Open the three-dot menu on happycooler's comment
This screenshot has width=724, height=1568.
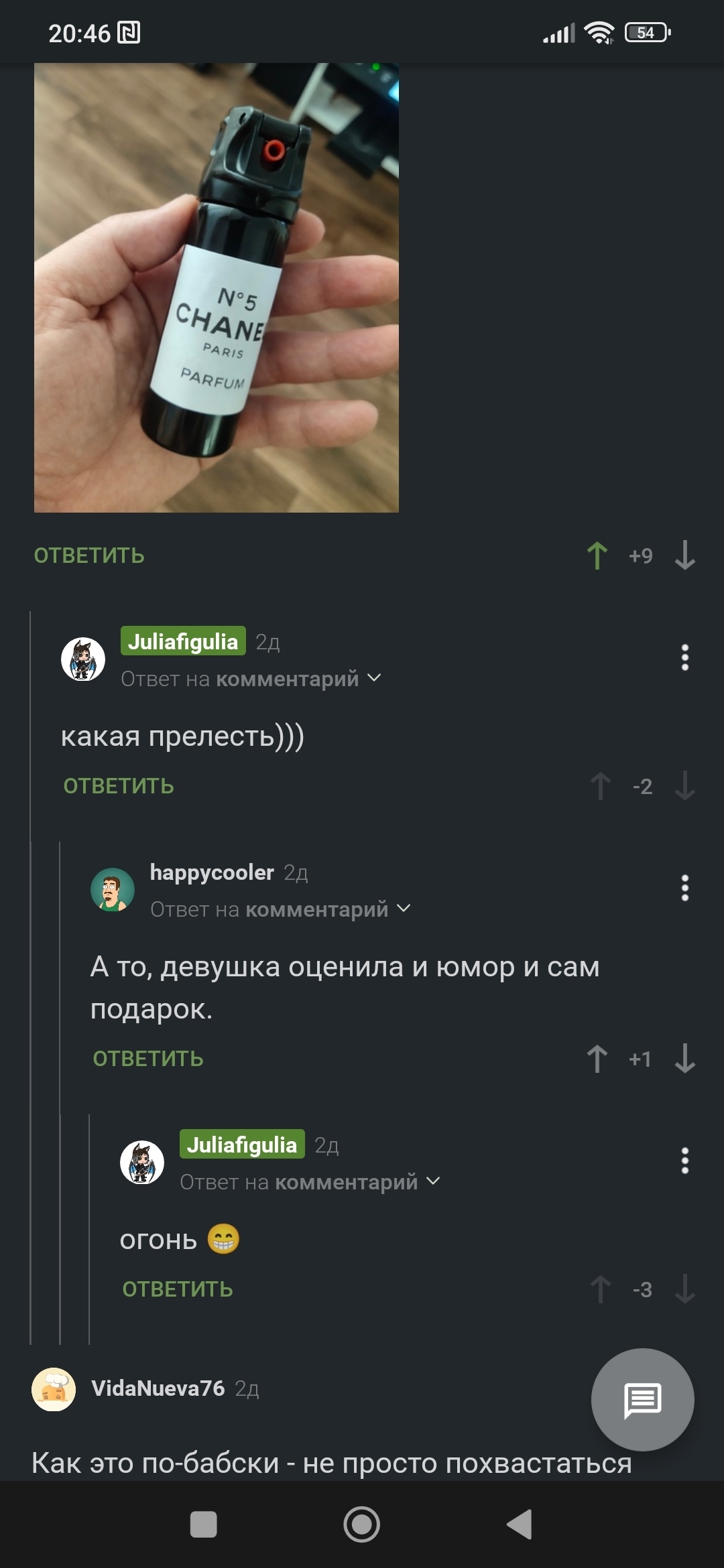684,888
